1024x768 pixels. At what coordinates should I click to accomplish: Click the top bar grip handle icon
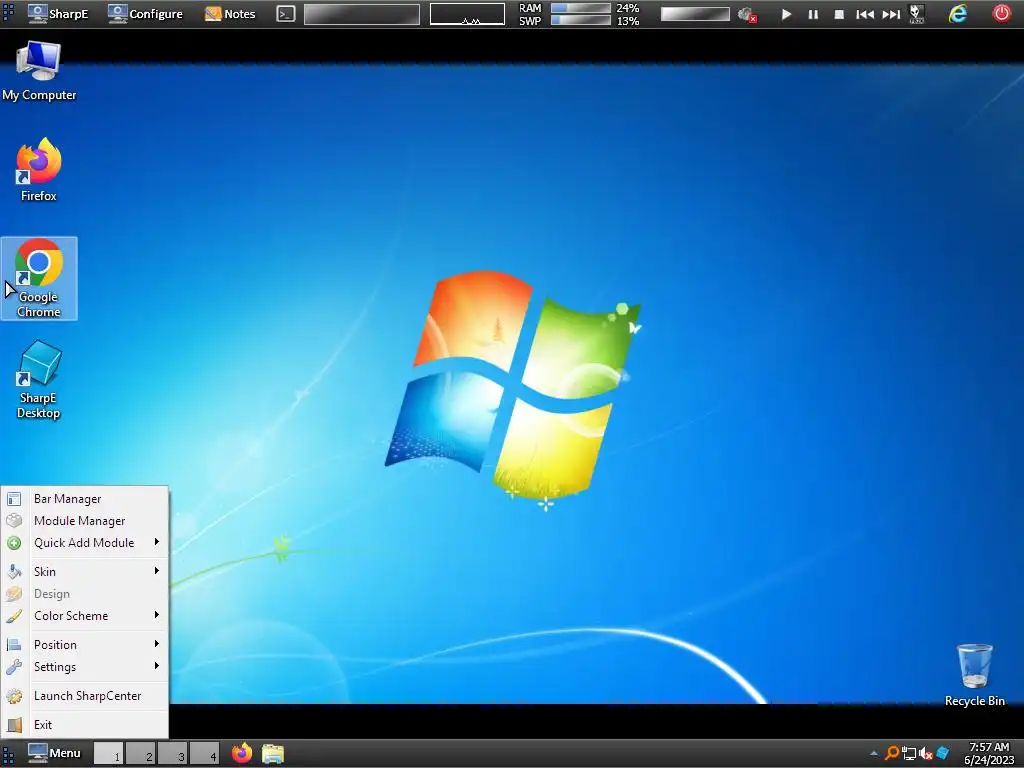click(x=8, y=13)
